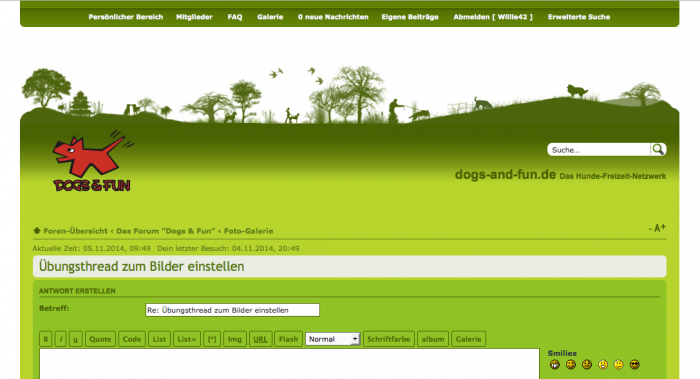Click the home icon beside Foren-Übersicht
700x379 pixels.
(x=37, y=231)
